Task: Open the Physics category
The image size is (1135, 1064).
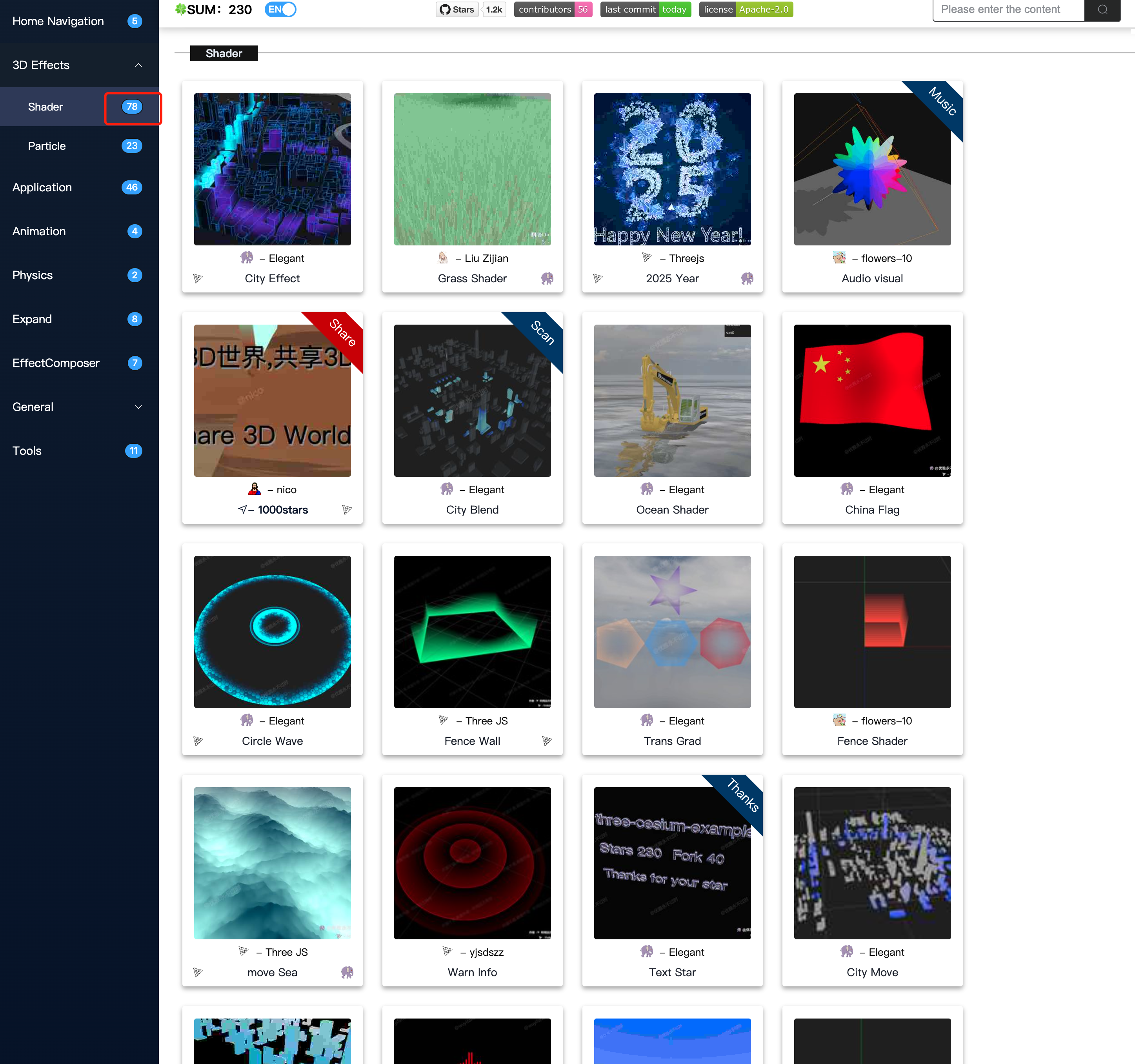Action: click(79, 275)
